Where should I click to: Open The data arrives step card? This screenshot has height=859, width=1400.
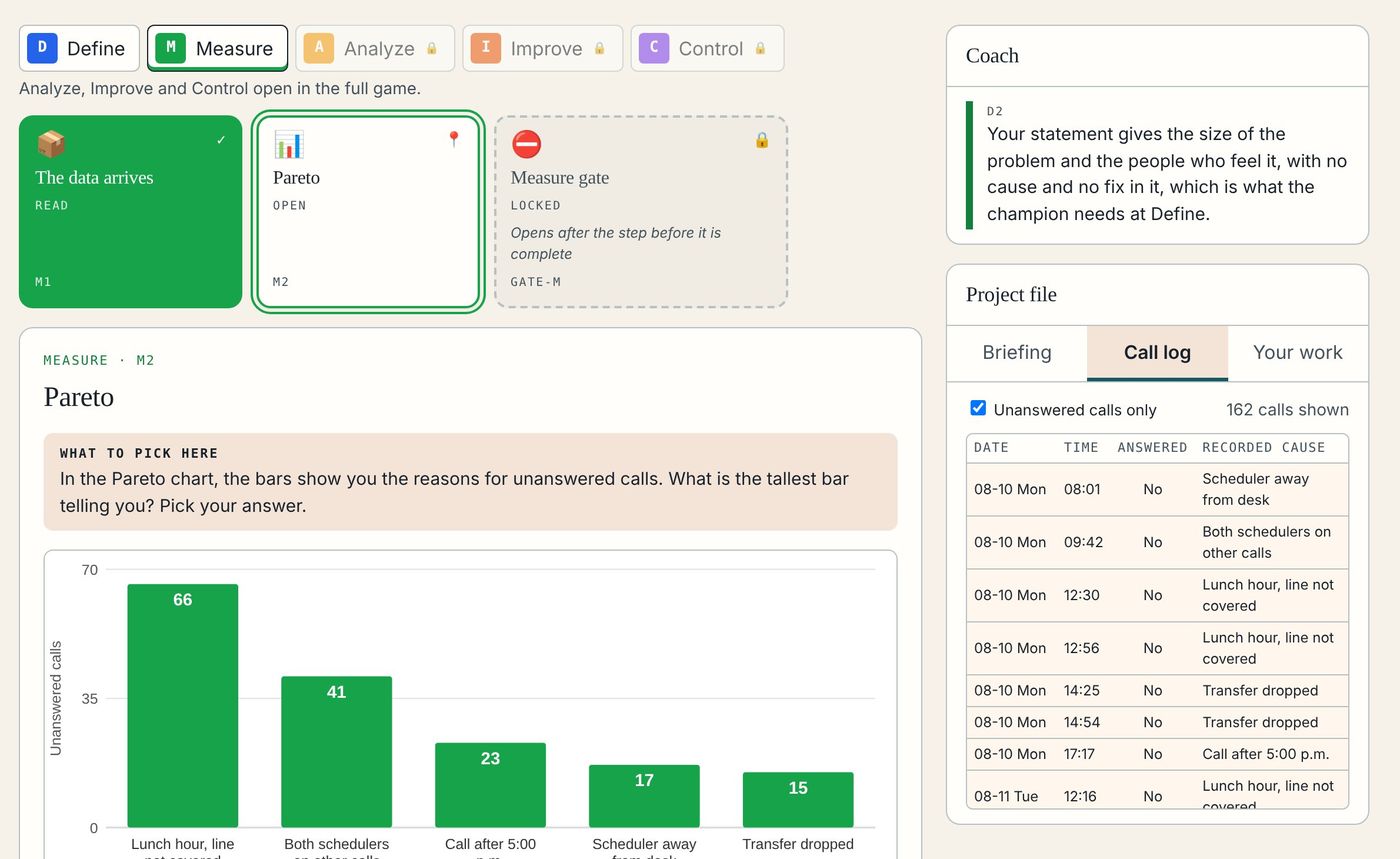pyautogui.click(x=131, y=212)
